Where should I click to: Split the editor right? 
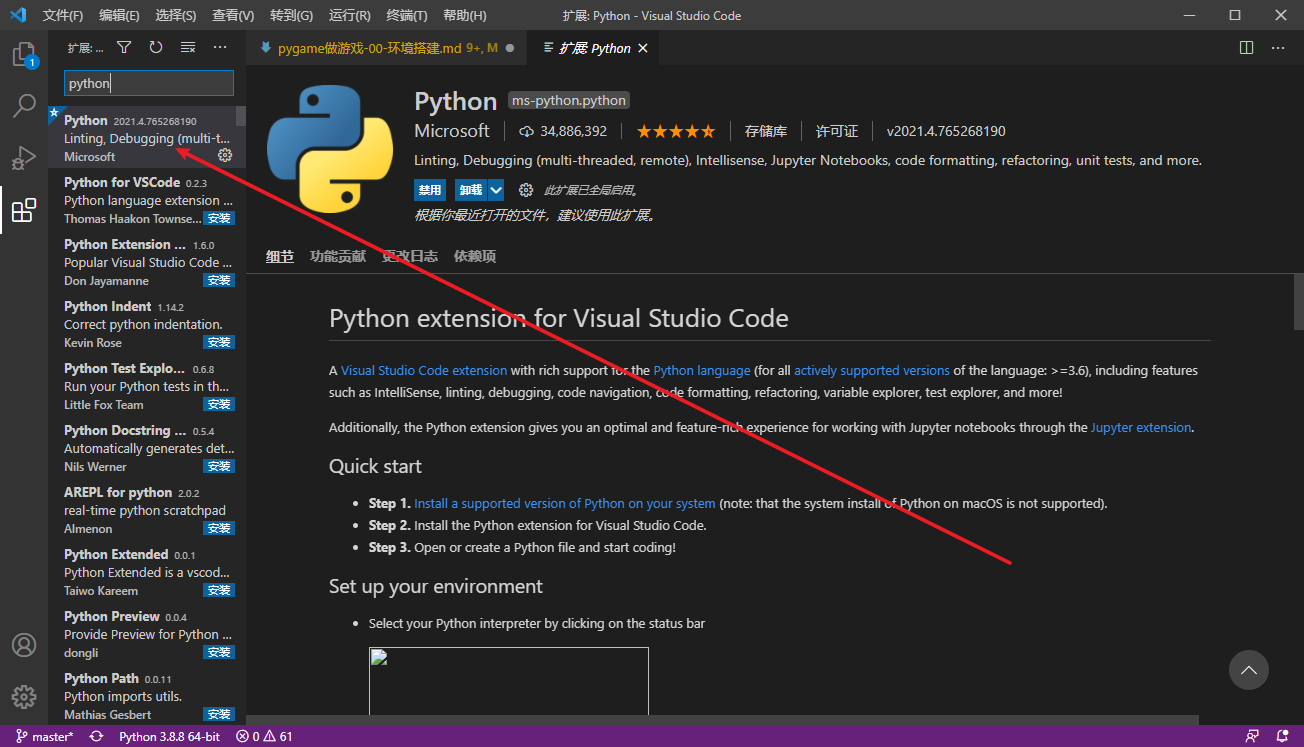[x=1246, y=47]
